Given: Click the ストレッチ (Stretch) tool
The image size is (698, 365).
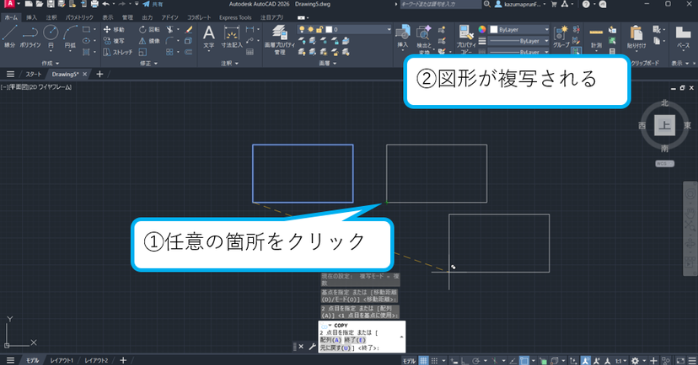Looking at the screenshot, I should coord(118,52).
